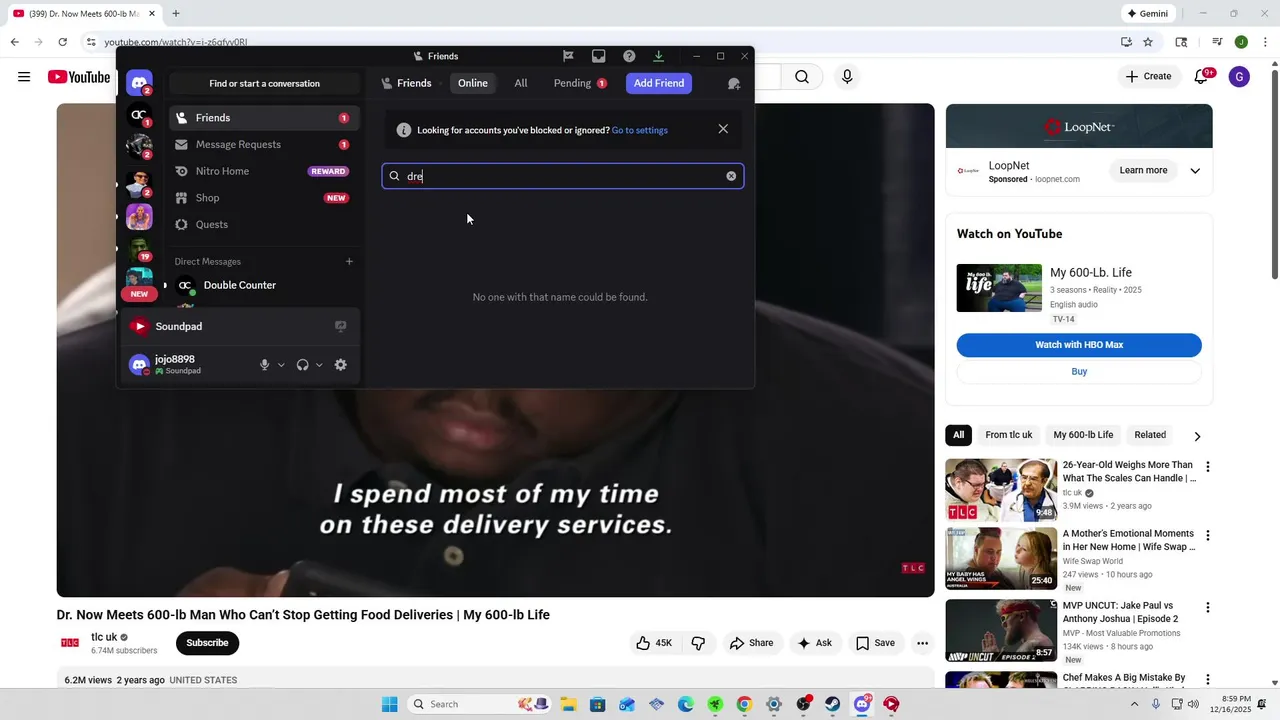Dislike the YouTube video
This screenshot has width=1280, height=720.
(698, 643)
